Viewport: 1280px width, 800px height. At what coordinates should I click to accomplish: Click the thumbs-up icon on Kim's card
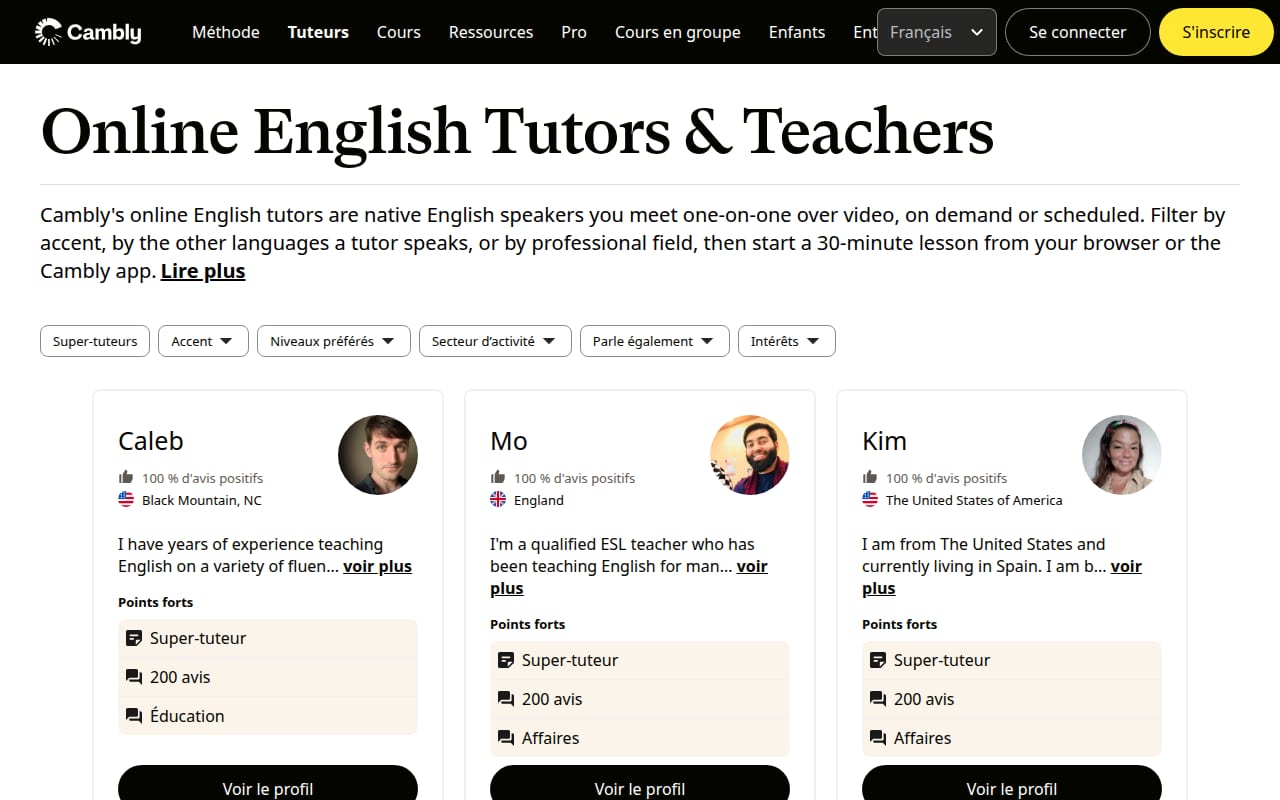click(x=870, y=477)
